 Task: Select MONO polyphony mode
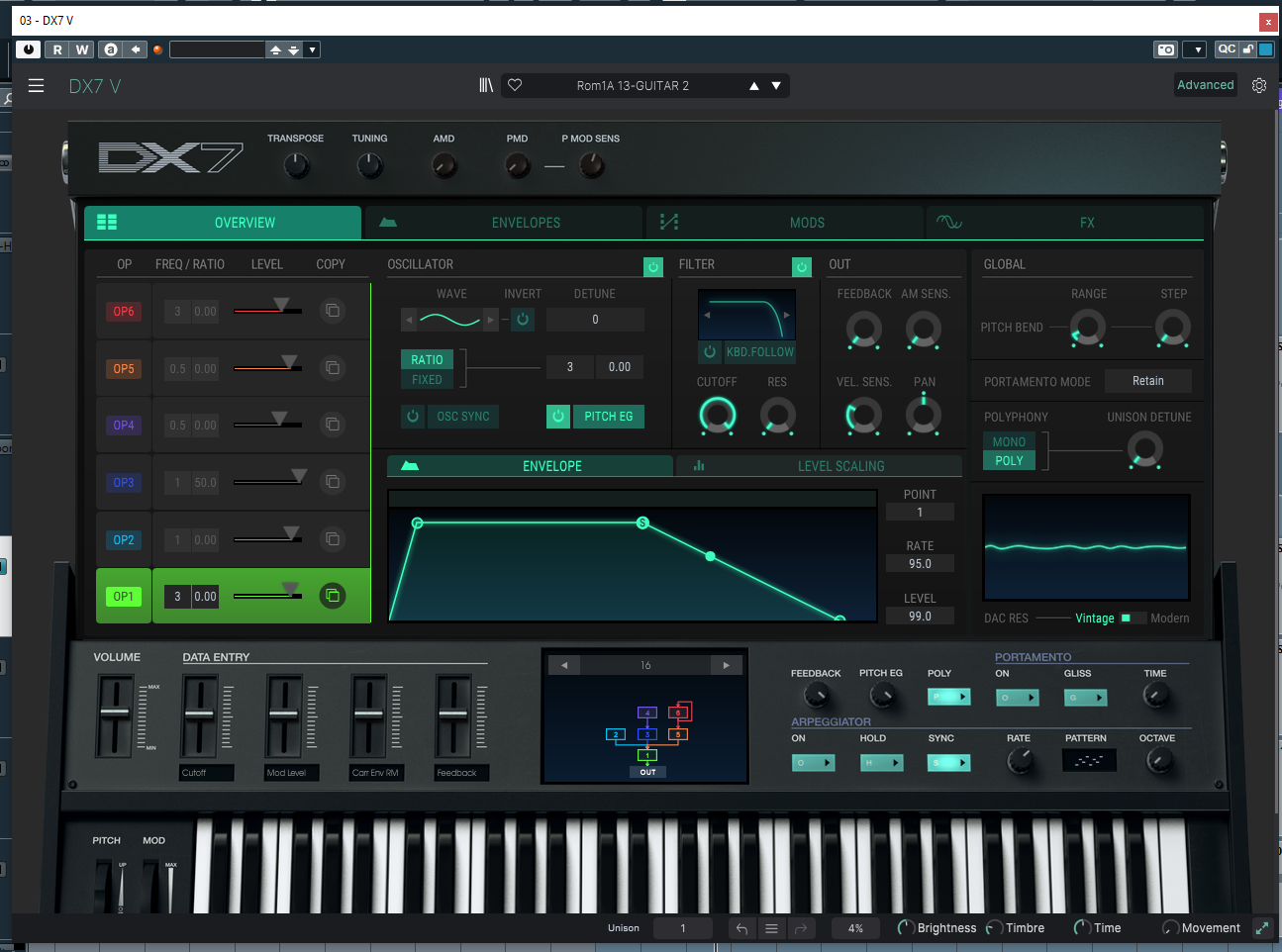pos(1009,442)
